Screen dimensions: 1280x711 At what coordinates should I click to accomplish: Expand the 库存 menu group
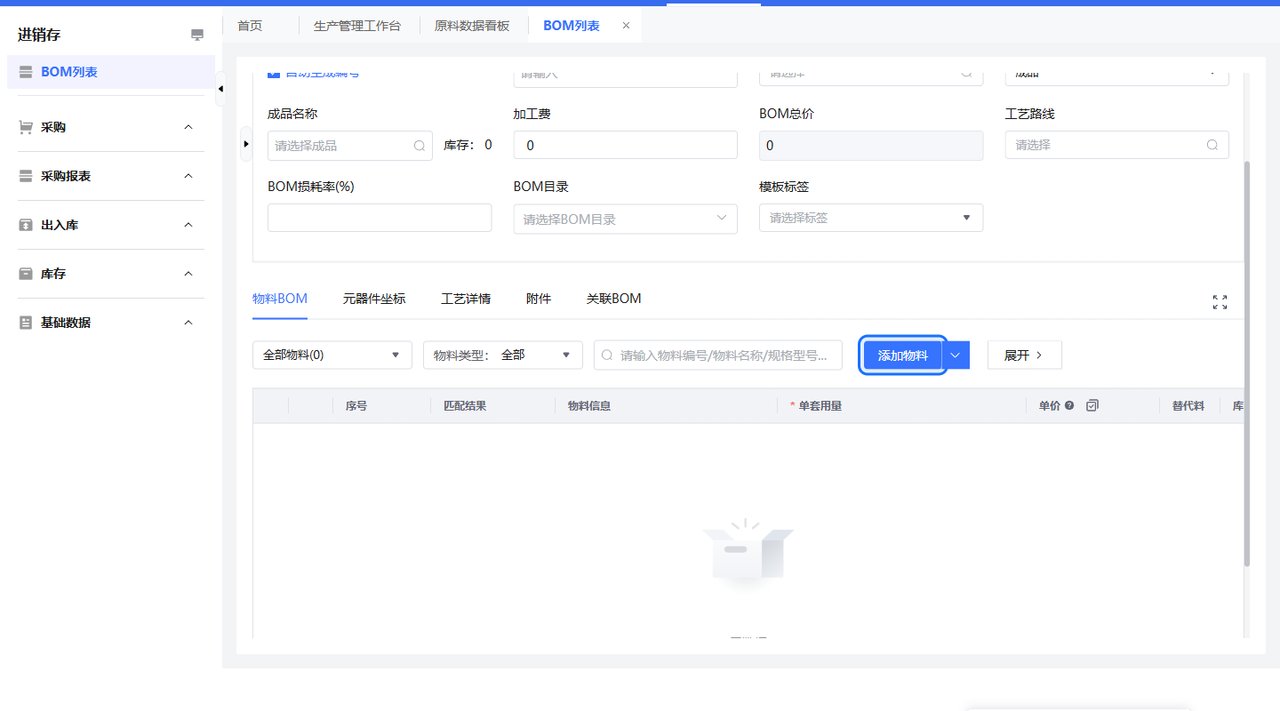point(188,274)
